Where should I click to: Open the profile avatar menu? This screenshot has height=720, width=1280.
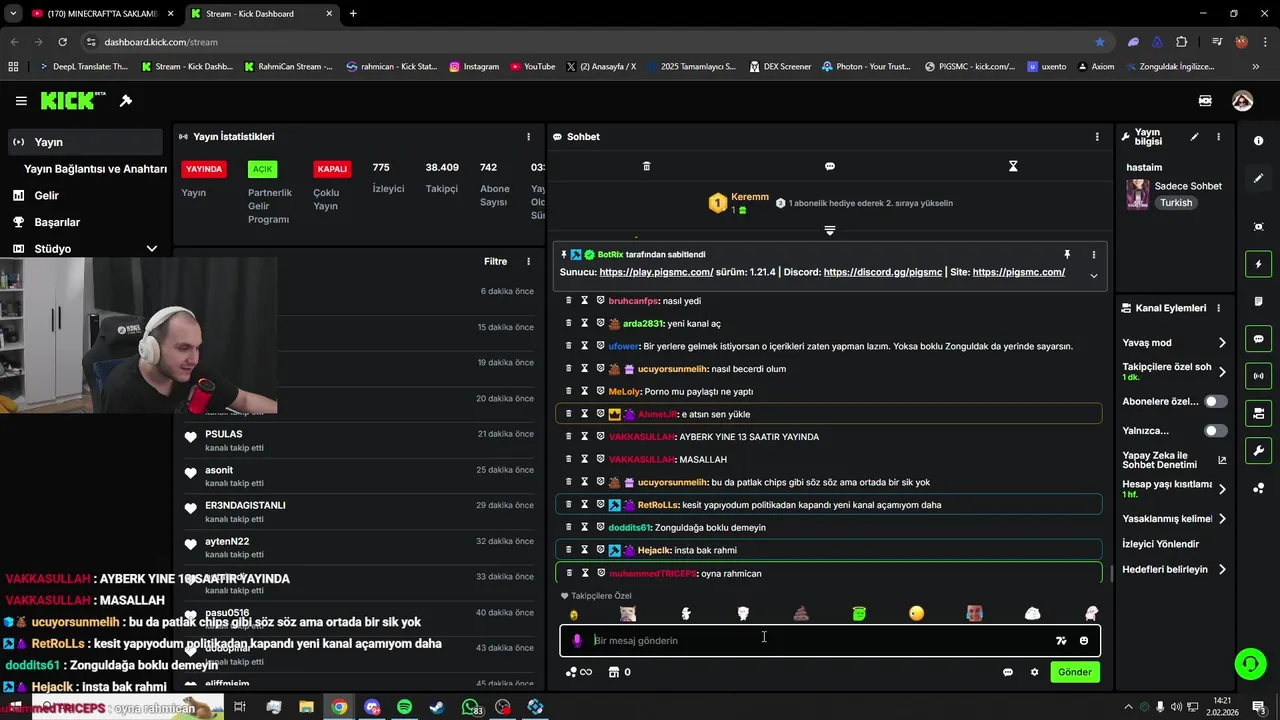[1242, 101]
